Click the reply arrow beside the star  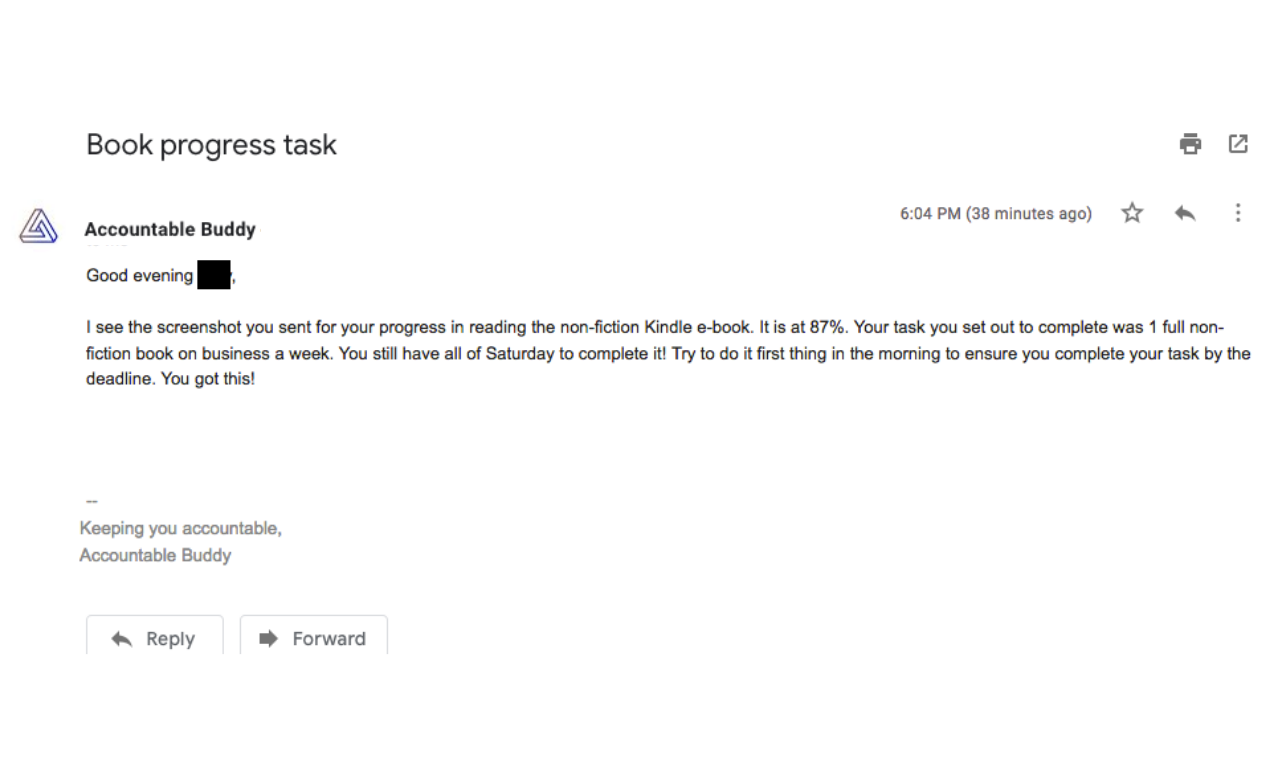pos(1185,213)
